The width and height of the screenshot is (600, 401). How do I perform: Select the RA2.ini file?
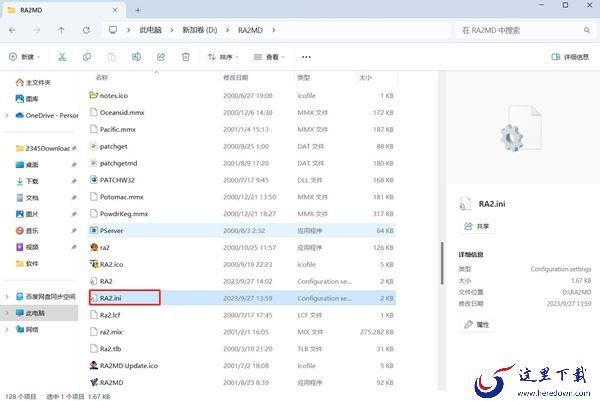pyautogui.click(x=242, y=298)
